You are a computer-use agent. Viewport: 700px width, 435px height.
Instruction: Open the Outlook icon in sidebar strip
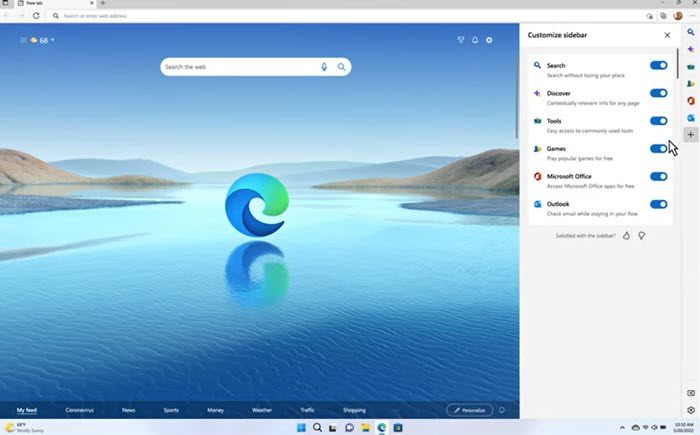point(691,117)
